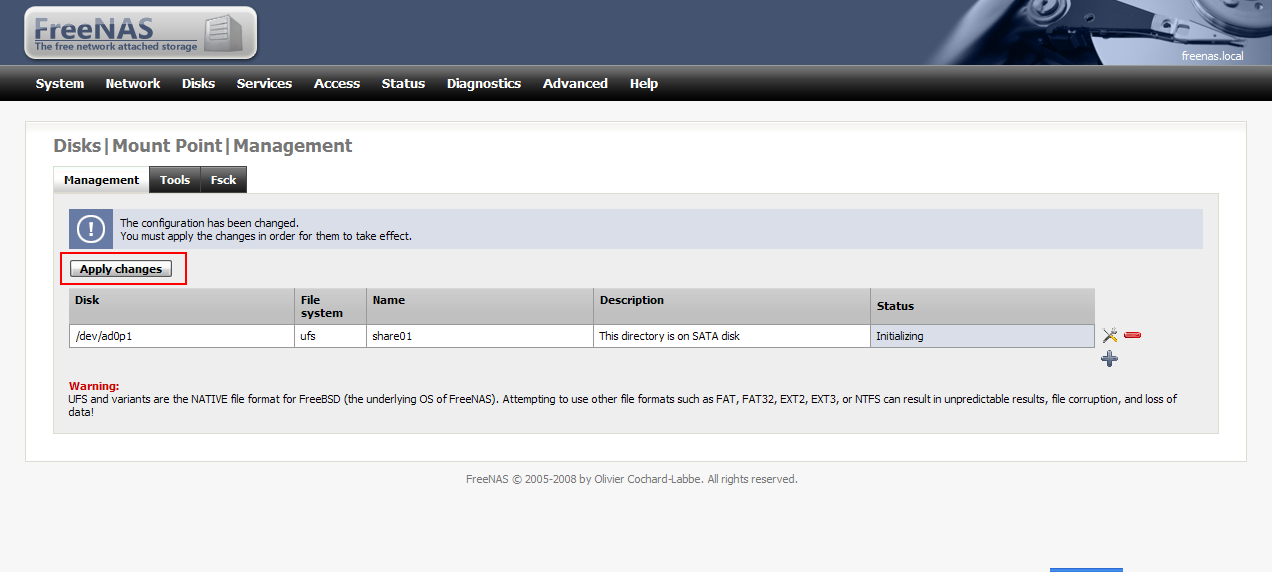Switch to the Fsck tab
1272x572 pixels.
pos(224,180)
